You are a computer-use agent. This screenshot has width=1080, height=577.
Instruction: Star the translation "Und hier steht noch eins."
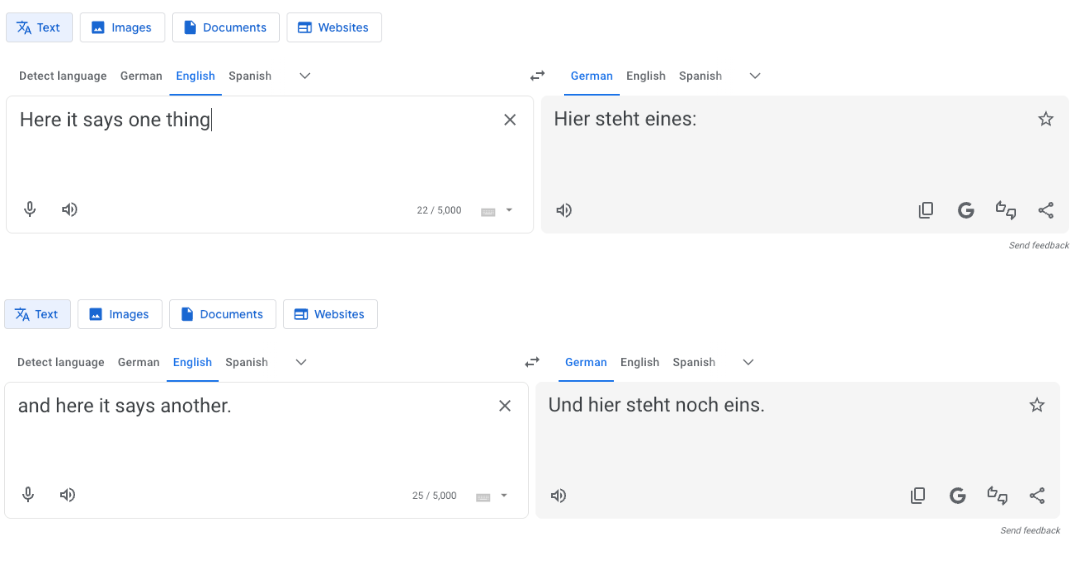[x=1037, y=405]
